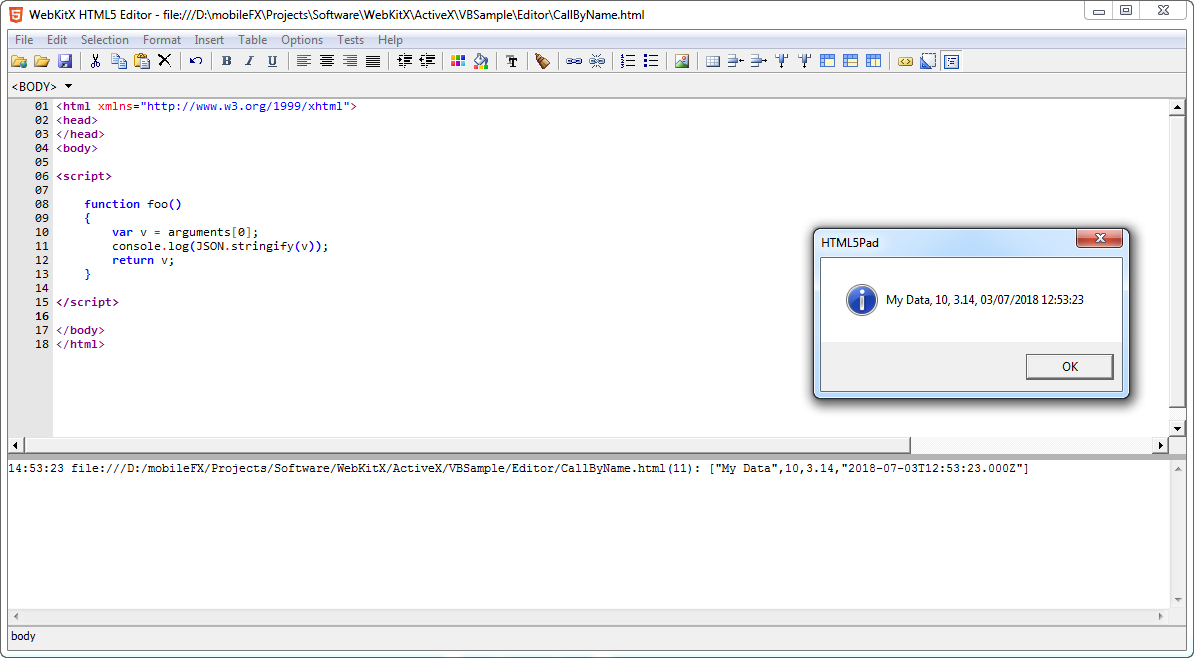Open the Format menu
Viewport: 1194px width, 658px height.
(162, 40)
